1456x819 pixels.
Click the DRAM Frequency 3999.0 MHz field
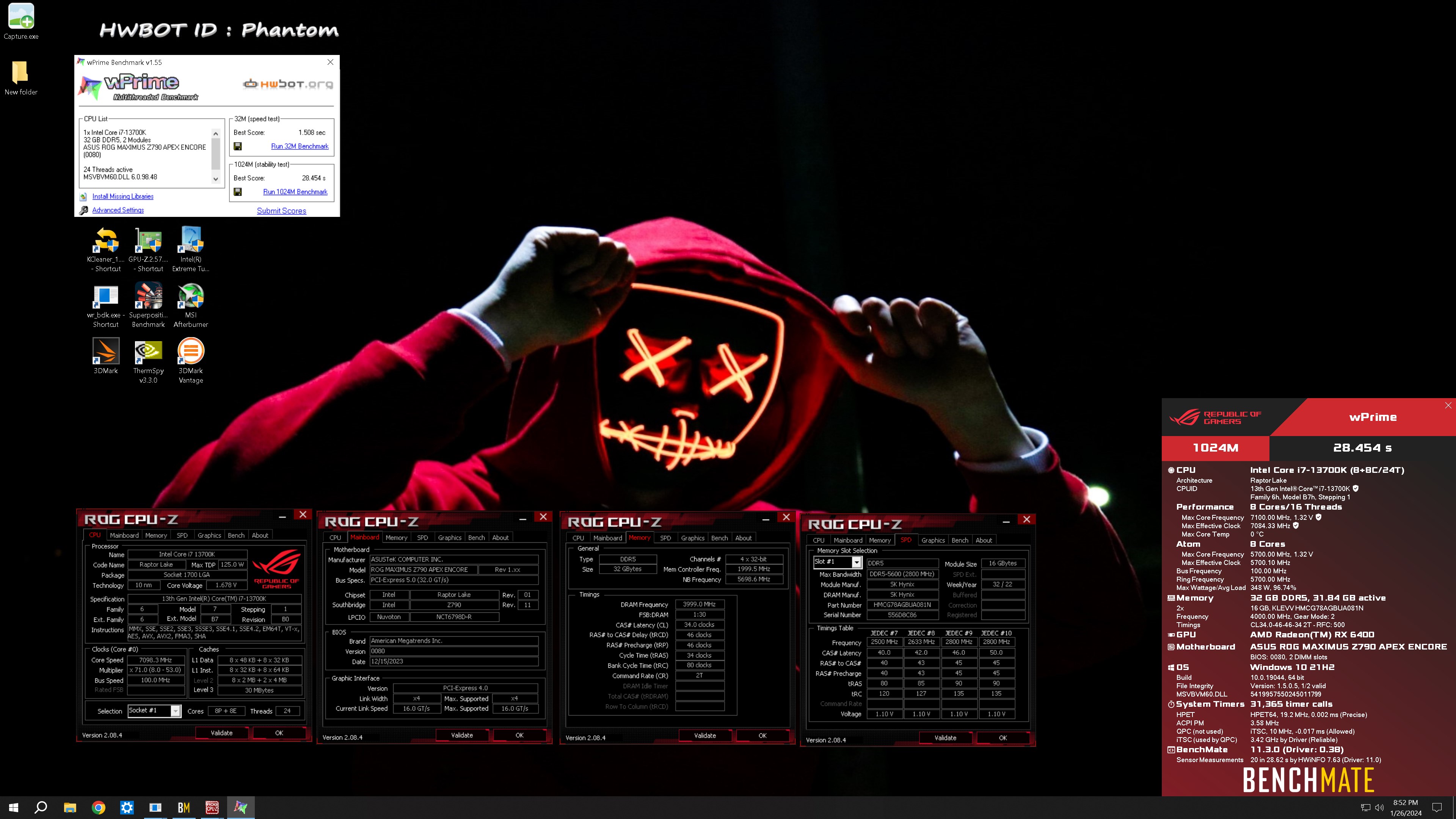[699, 604]
